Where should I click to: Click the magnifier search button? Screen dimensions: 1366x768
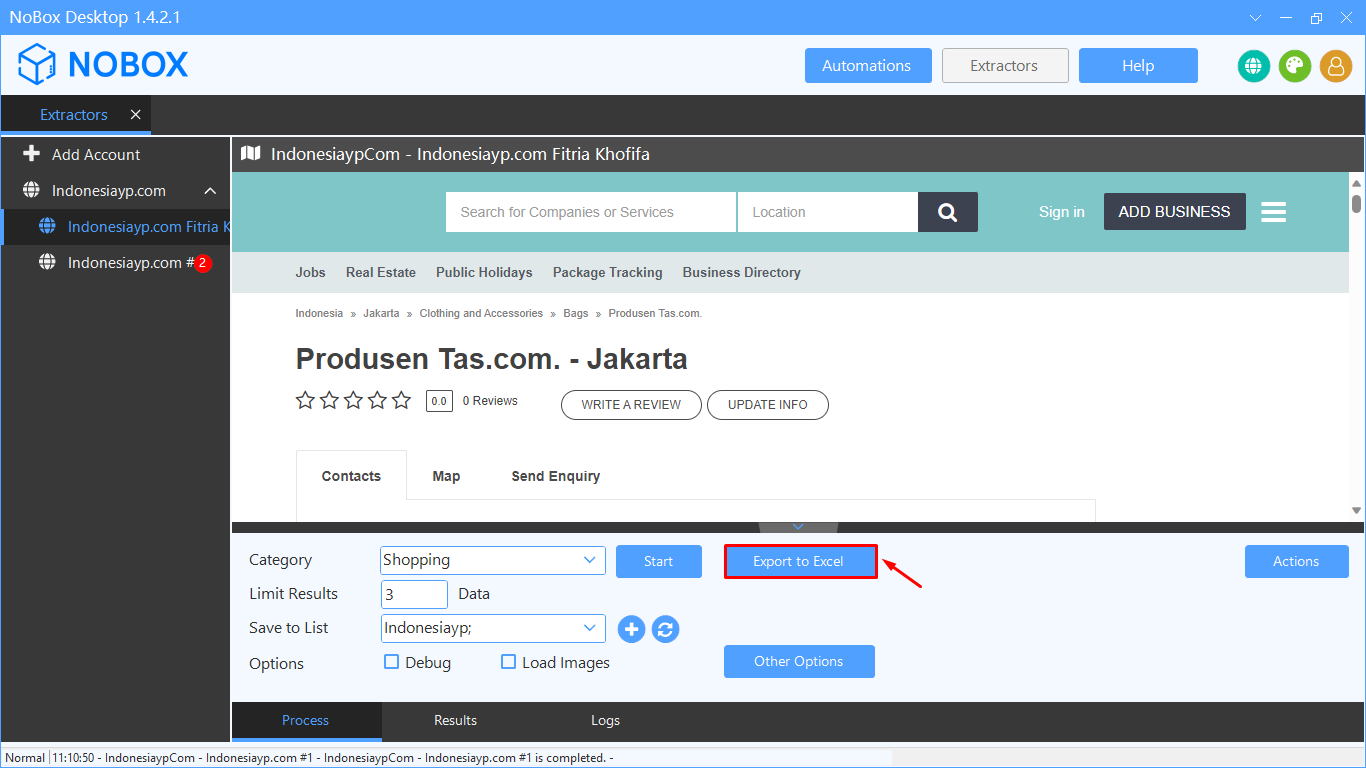pos(947,212)
